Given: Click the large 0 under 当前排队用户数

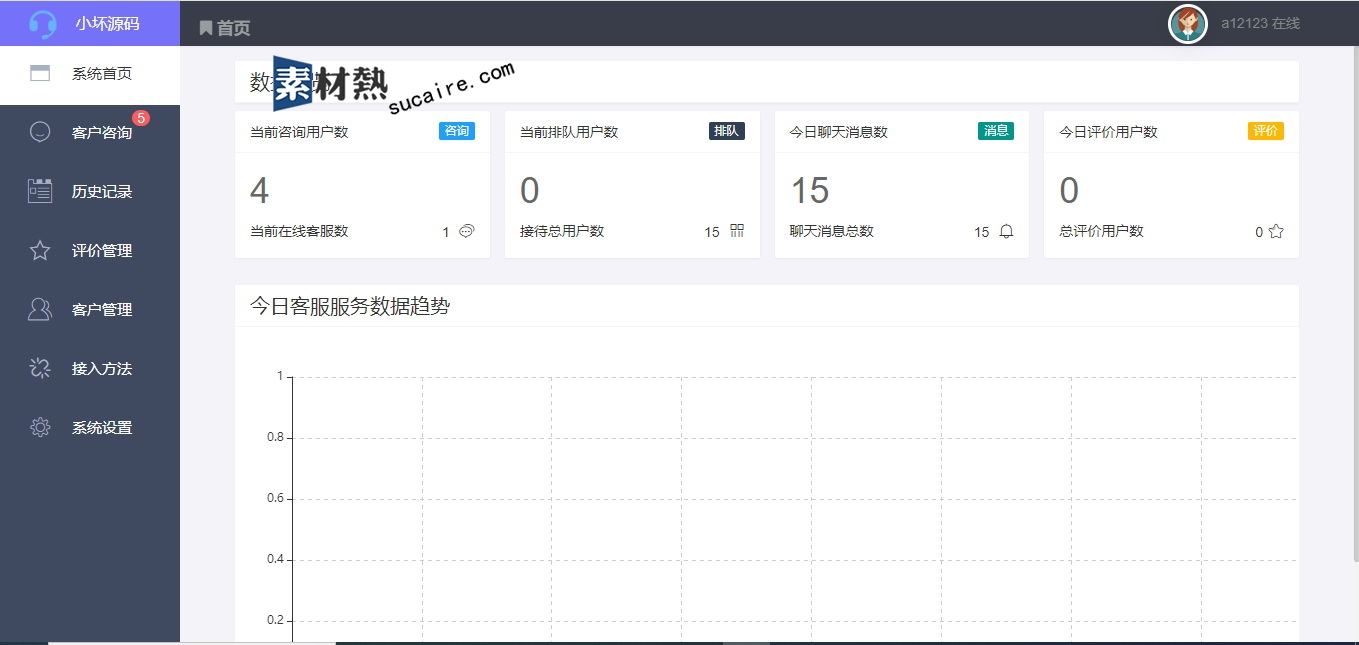Looking at the screenshot, I should (530, 190).
